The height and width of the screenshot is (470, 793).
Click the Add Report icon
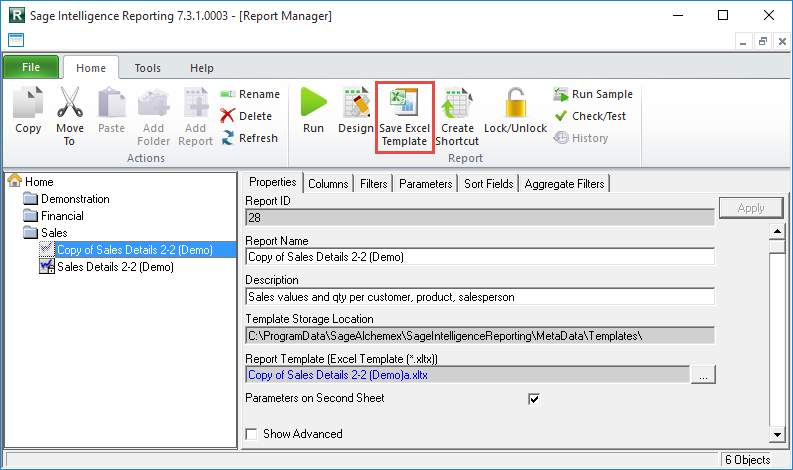(196, 102)
